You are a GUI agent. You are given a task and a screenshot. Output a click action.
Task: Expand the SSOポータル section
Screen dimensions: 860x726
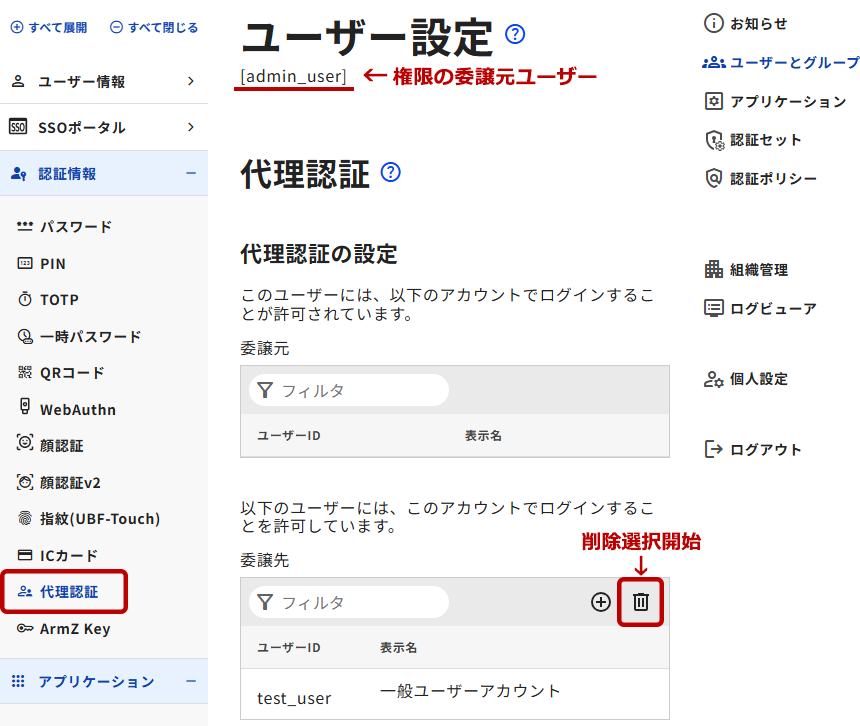pos(103,128)
